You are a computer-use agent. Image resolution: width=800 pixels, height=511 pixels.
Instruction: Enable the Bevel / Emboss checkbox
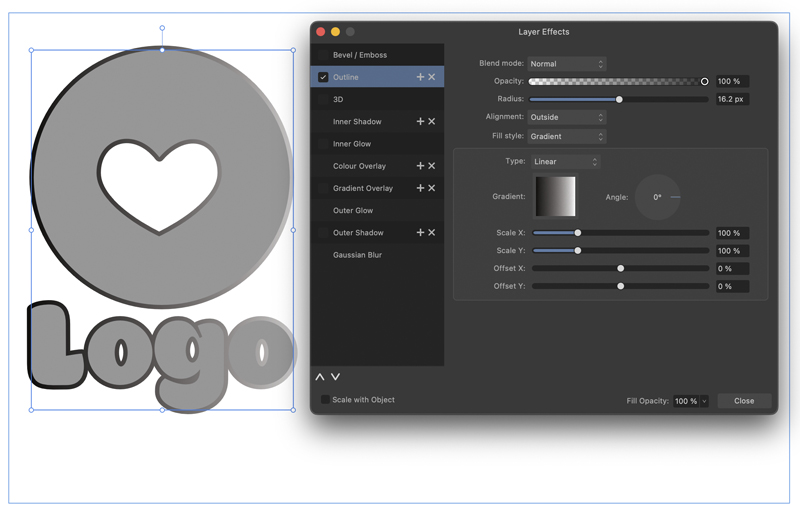pos(323,55)
